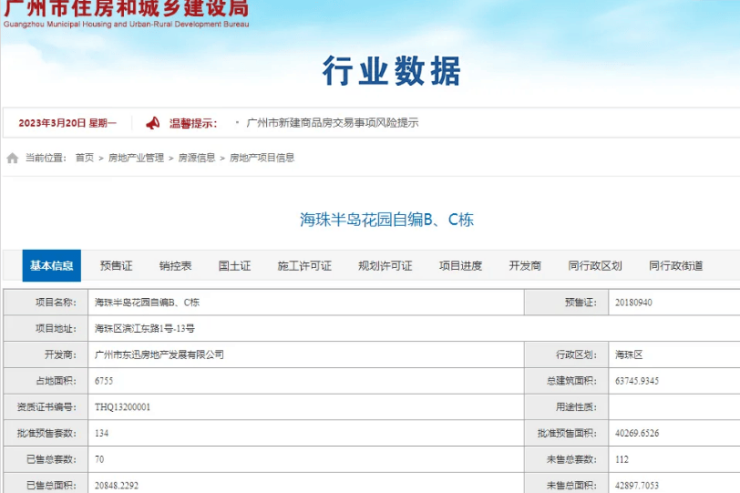Viewport: 740px width, 493px height.
Task: Select the 国土证 tab
Action: 235,266
